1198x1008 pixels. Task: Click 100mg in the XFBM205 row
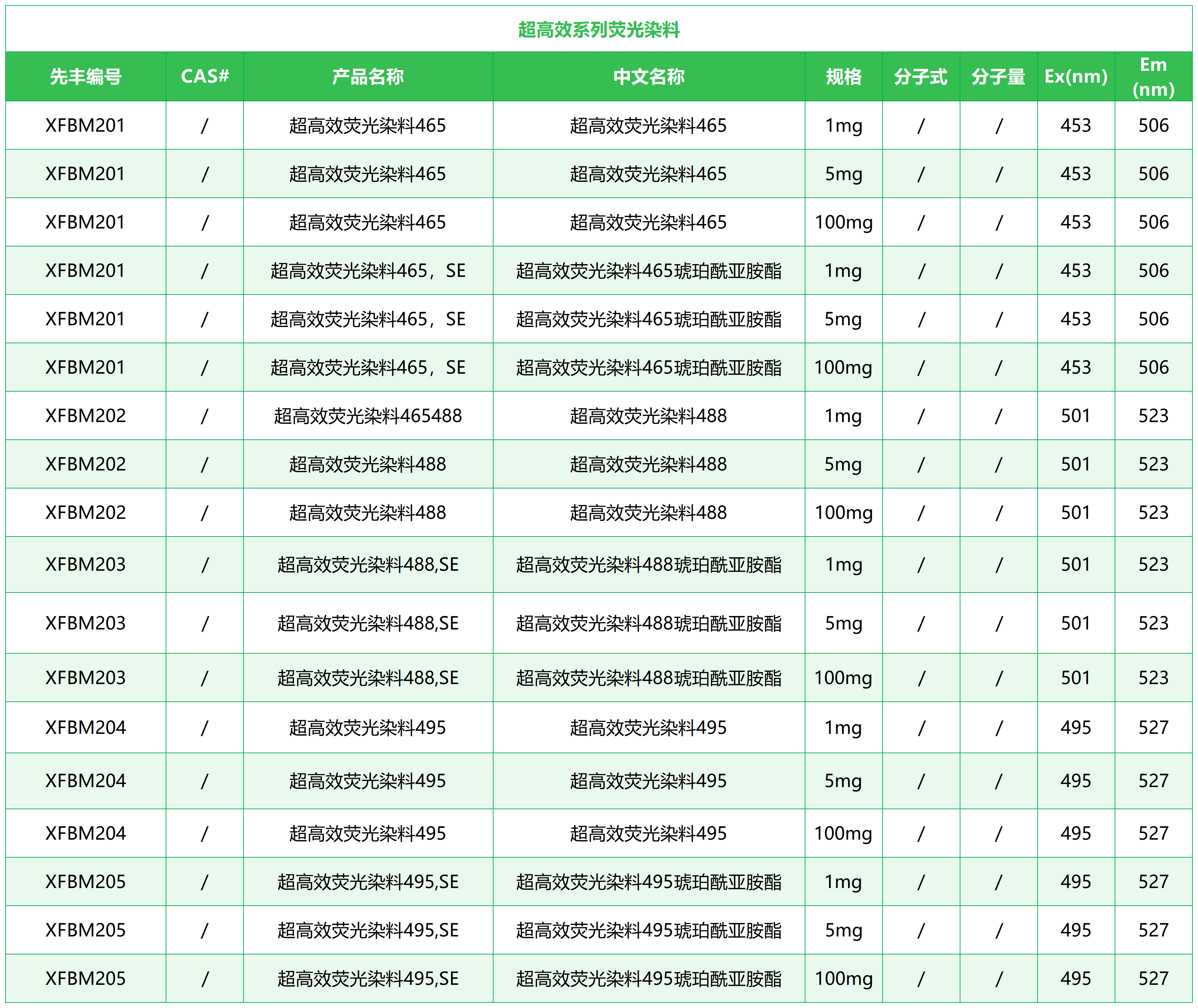(844, 978)
